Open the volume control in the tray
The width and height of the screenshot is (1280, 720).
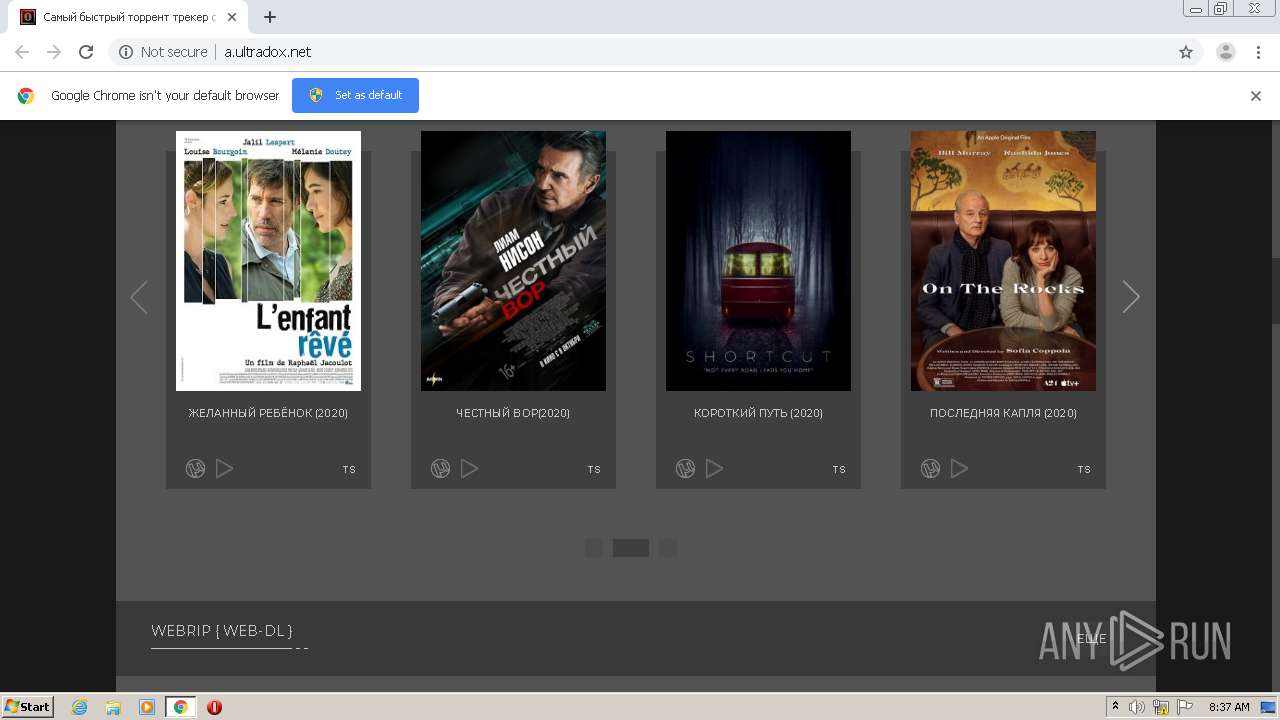point(1137,707)
